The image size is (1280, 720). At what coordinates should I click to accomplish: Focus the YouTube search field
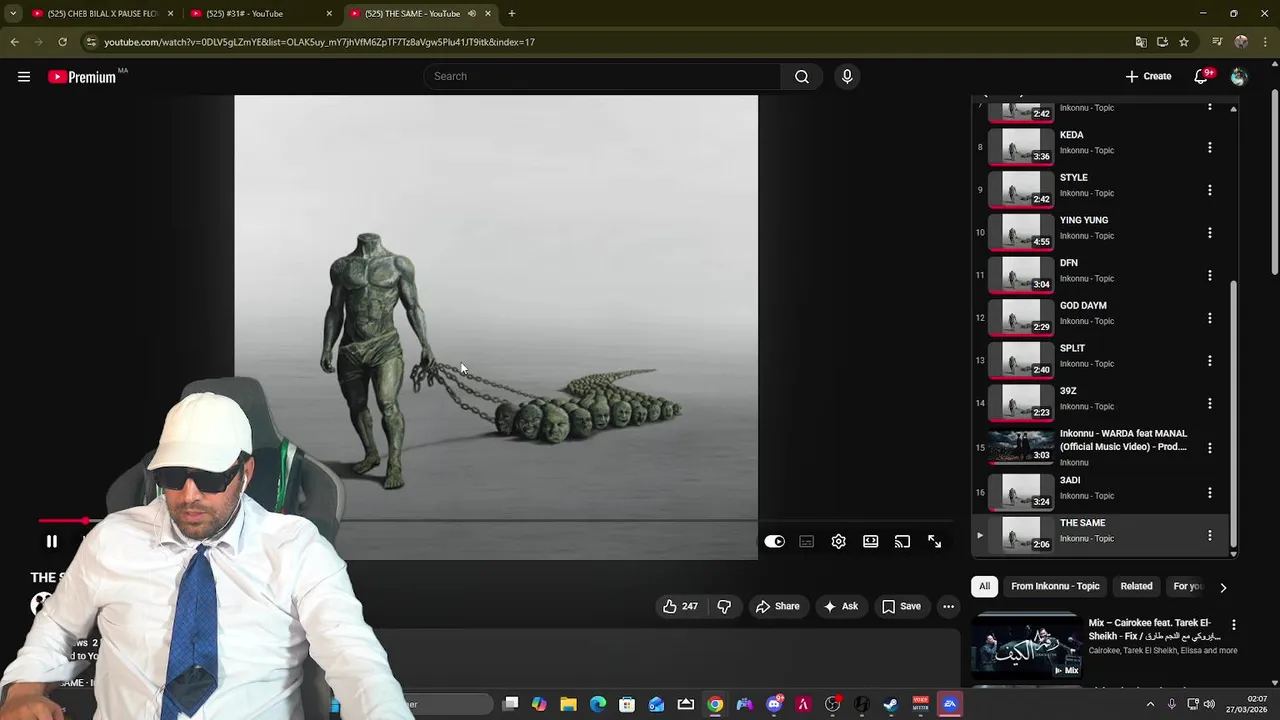pos(603,77)
